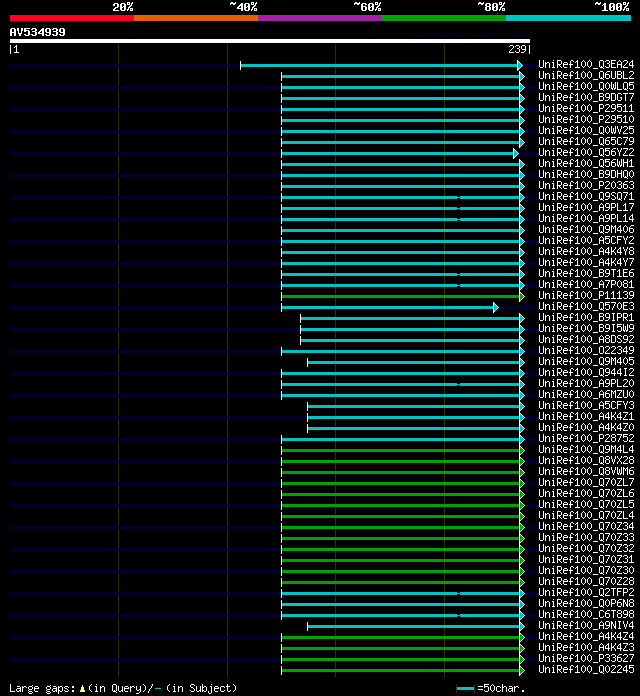The image size is (640, 696).
Task: Click the 239 query end position label
Action: pyautogui.click(x=517, y=49)
